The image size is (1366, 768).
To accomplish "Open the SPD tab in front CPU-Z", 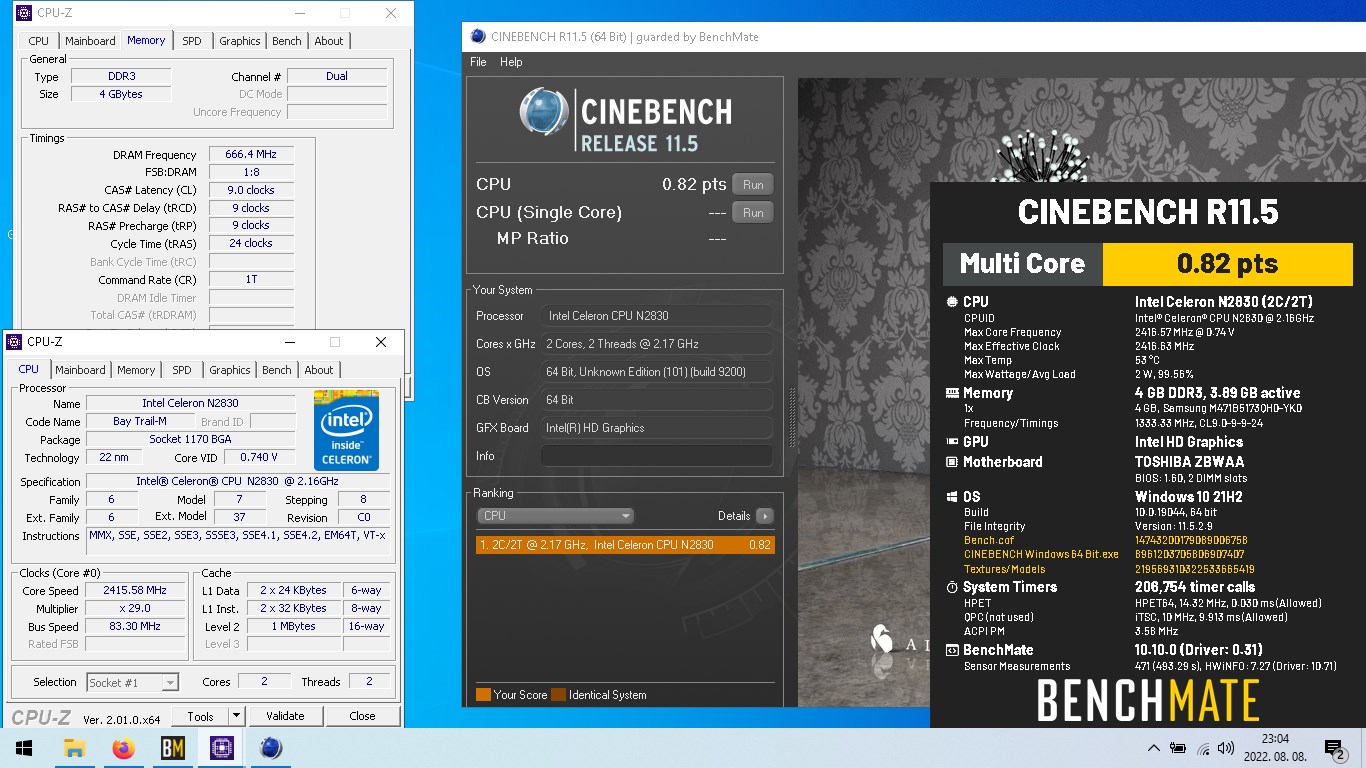I will coord(182,370).
